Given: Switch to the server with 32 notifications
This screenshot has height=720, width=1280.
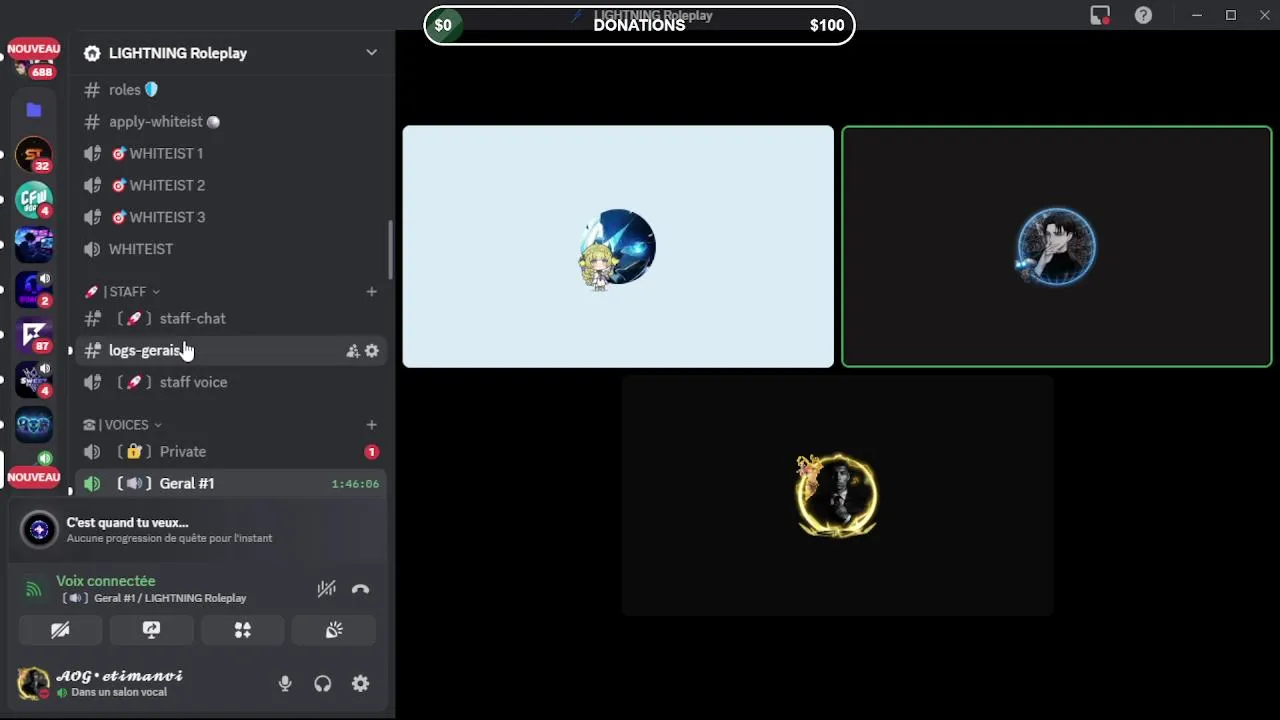Looking at the screenshot, I should (34, 155).
